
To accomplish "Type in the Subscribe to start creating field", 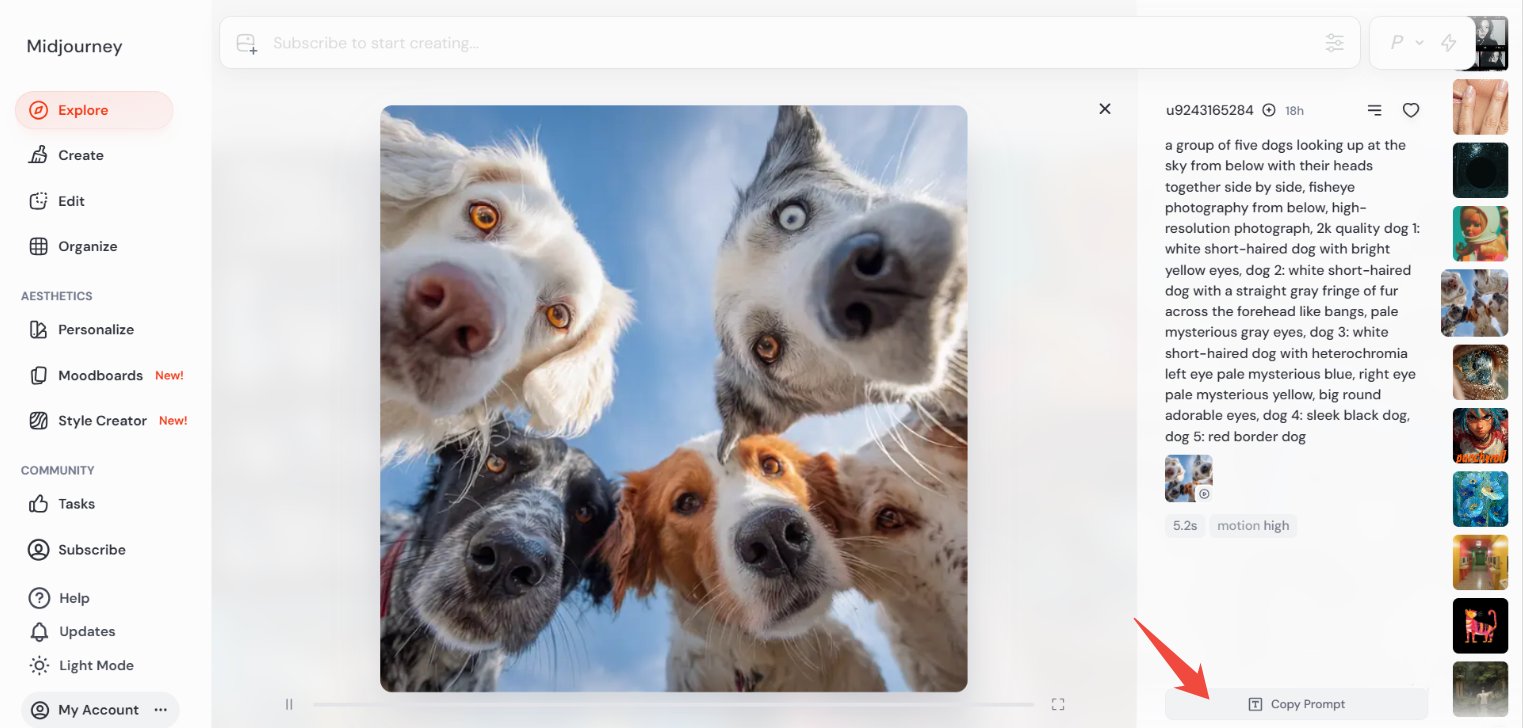I will (780, 43).
